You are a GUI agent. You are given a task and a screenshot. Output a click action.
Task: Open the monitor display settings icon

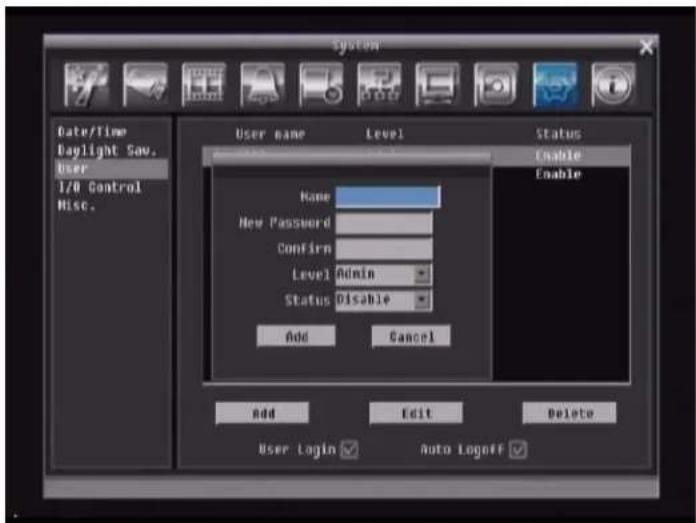pos(438,84)
